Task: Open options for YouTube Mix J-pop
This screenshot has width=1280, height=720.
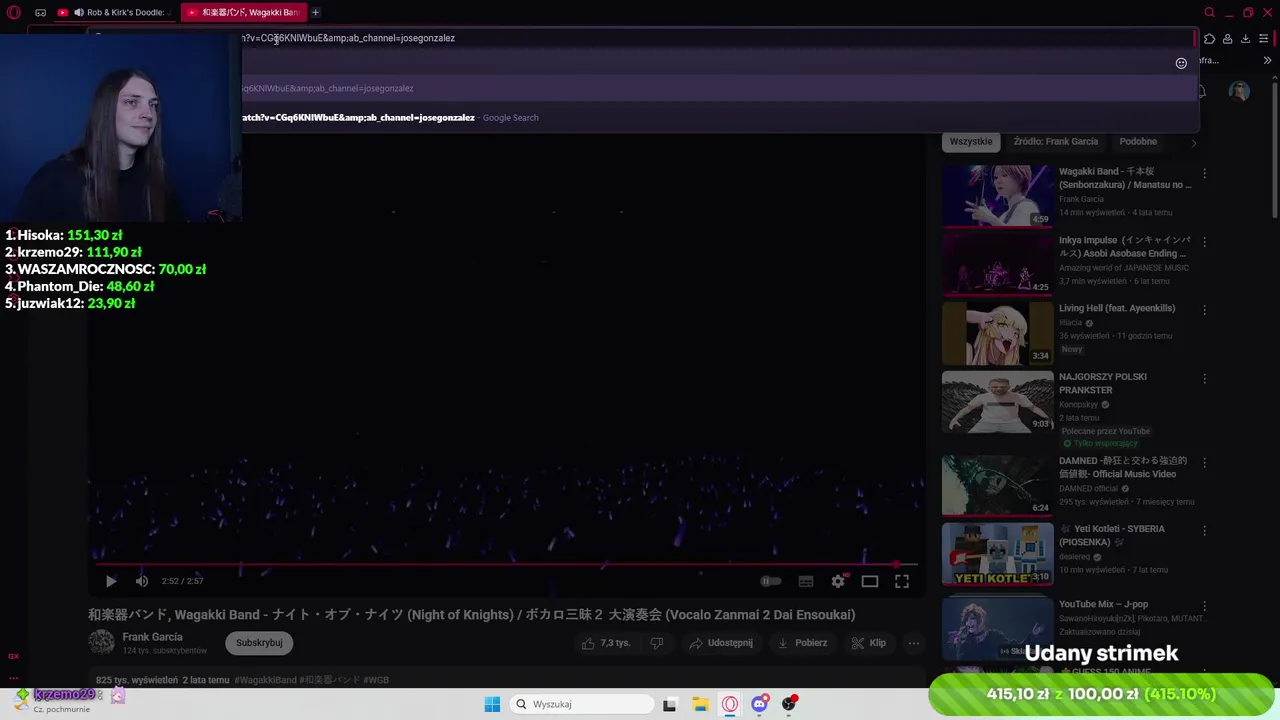Action: pos(1204,606)
